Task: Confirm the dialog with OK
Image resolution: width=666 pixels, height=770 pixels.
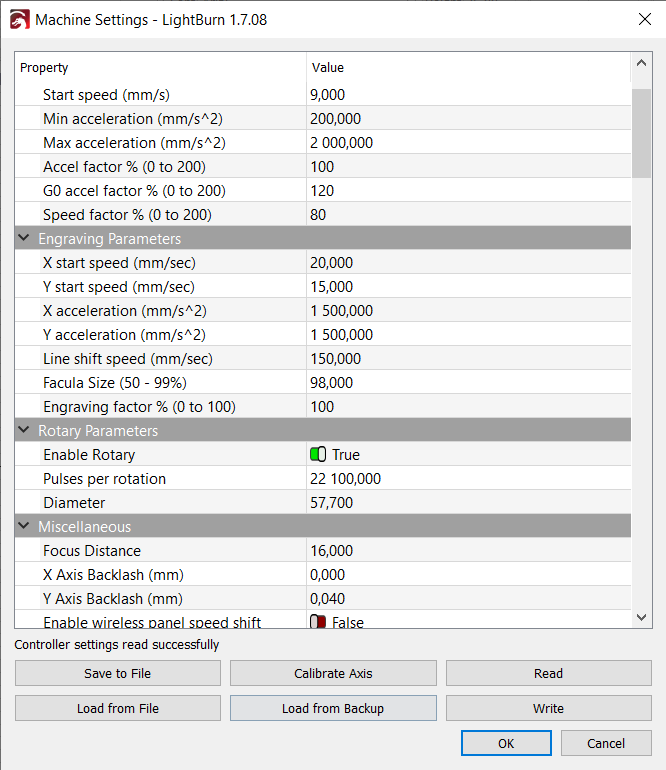Action: [x=506, y=743]
